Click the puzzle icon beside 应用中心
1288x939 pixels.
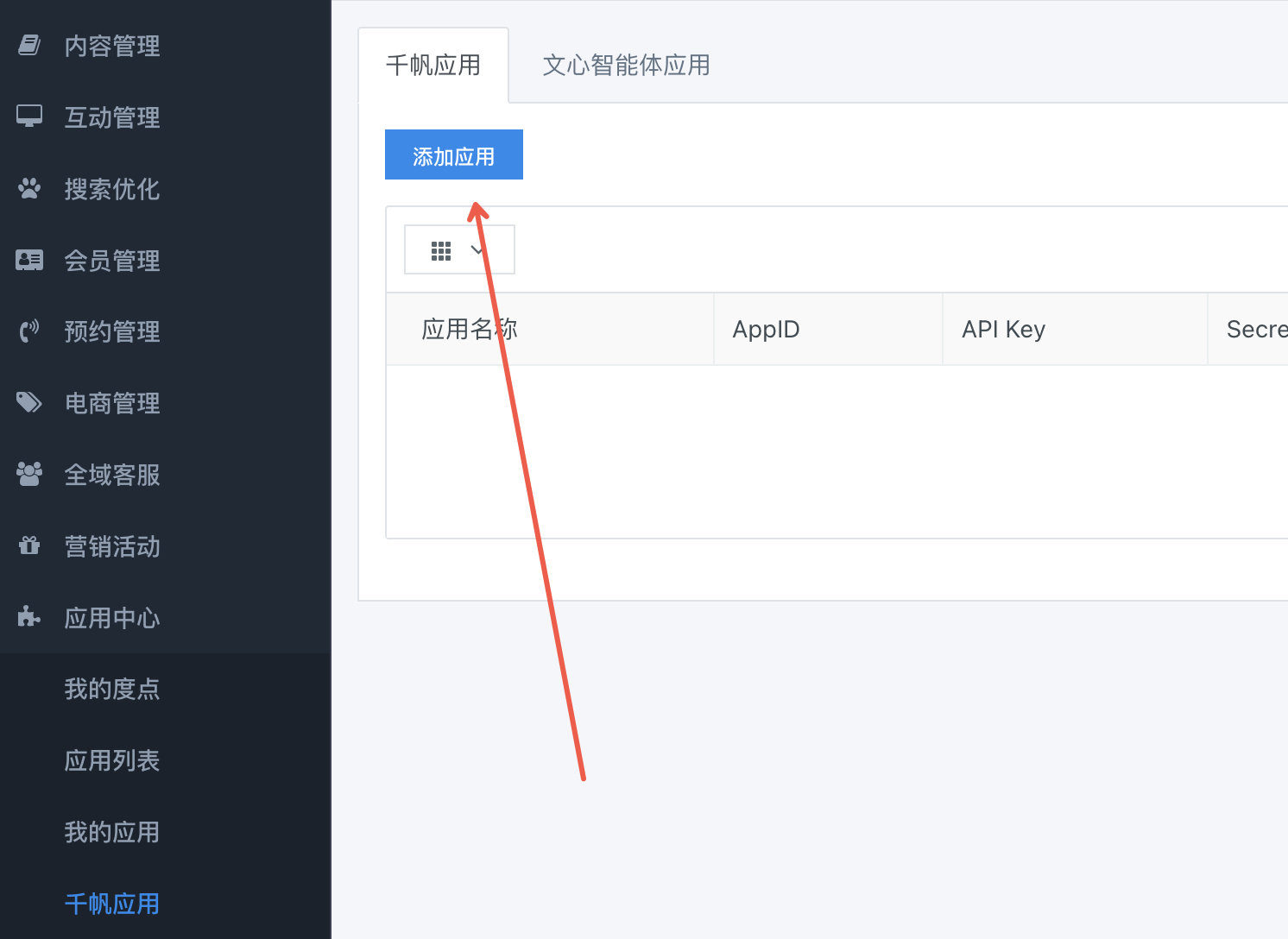pos(29,617)
